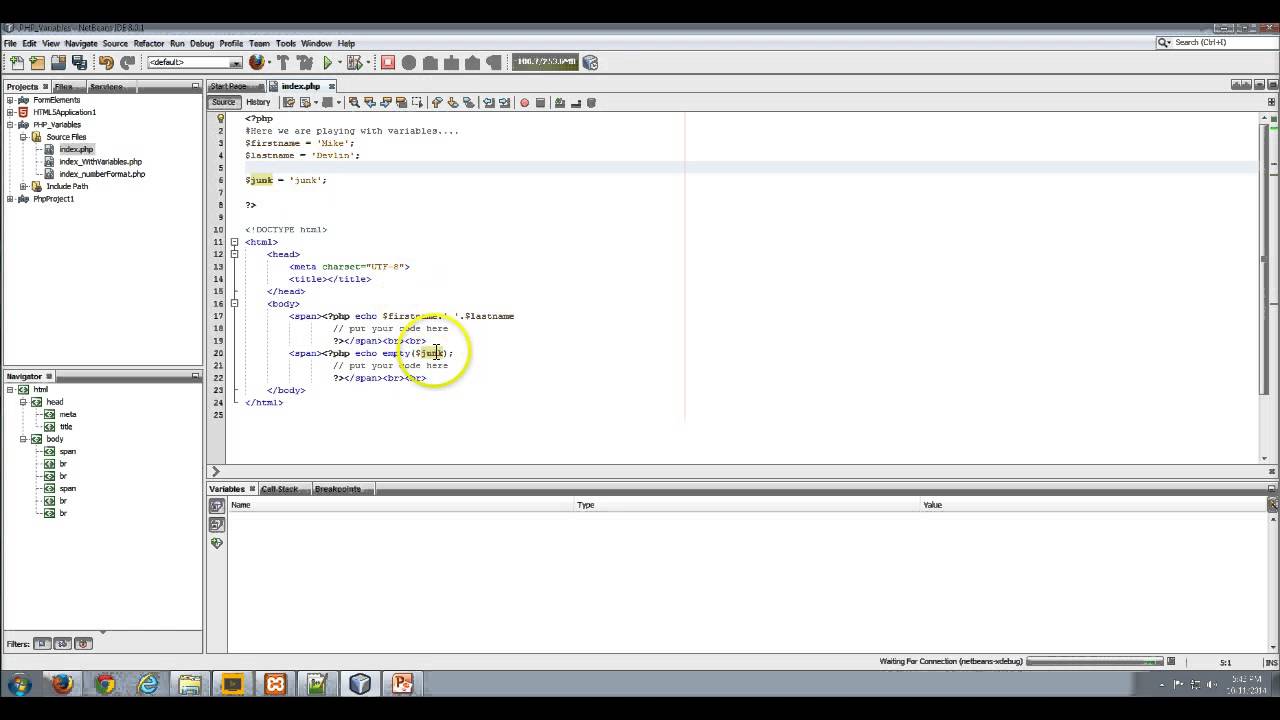Click the Previous Bookmark icon in editor toolbar
This screenshot has height=720, width=1280.
pos(437,102)
